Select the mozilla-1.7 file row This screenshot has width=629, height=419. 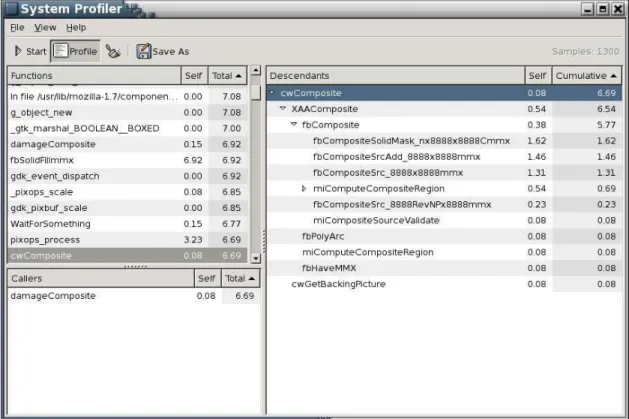128,96
